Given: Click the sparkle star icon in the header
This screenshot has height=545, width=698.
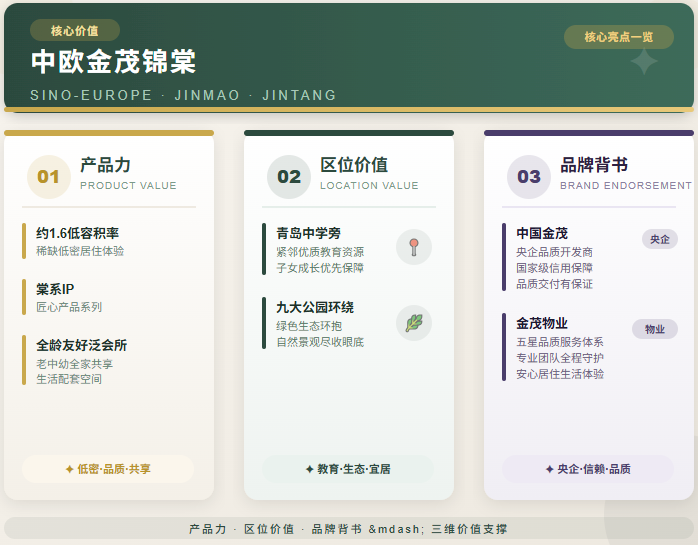Looking at the screenshot, I should [x=644, y=61].
